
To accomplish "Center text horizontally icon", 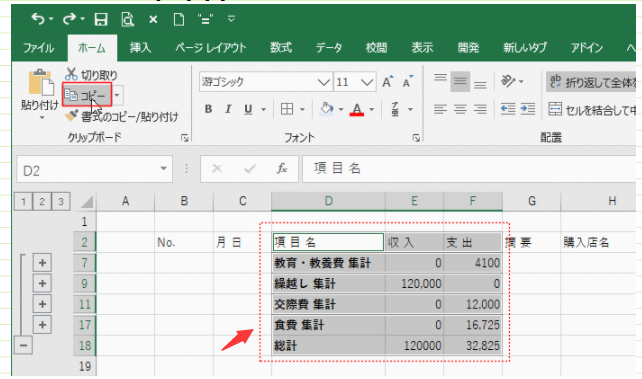I will [x=460, y=109].
